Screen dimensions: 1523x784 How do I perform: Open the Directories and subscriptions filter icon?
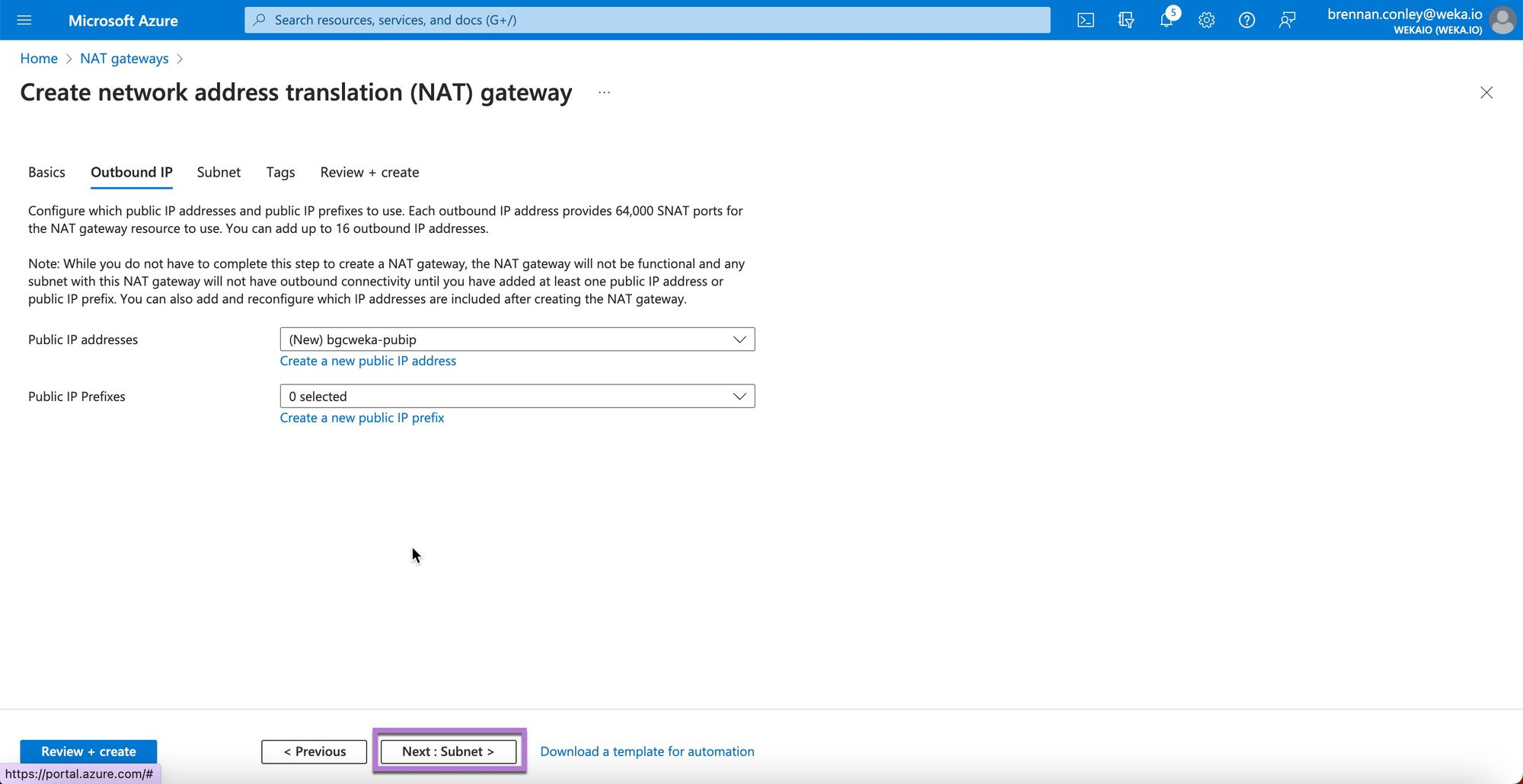[1125, 21]
